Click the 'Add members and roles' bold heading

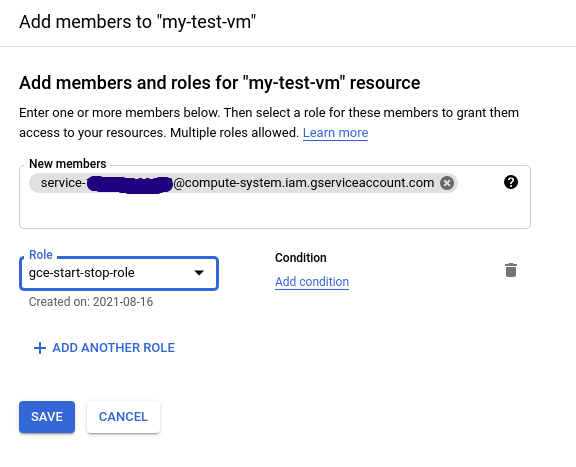coord(220,83)
